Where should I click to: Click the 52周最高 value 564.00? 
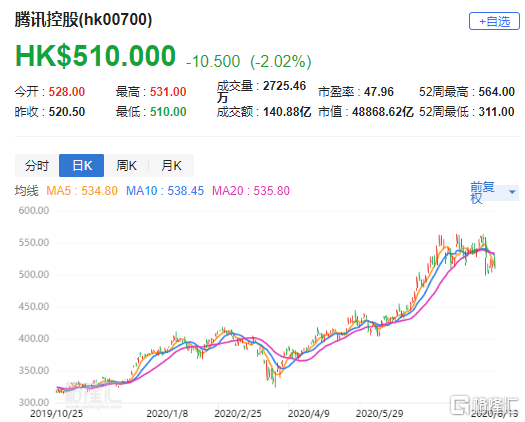497,92
